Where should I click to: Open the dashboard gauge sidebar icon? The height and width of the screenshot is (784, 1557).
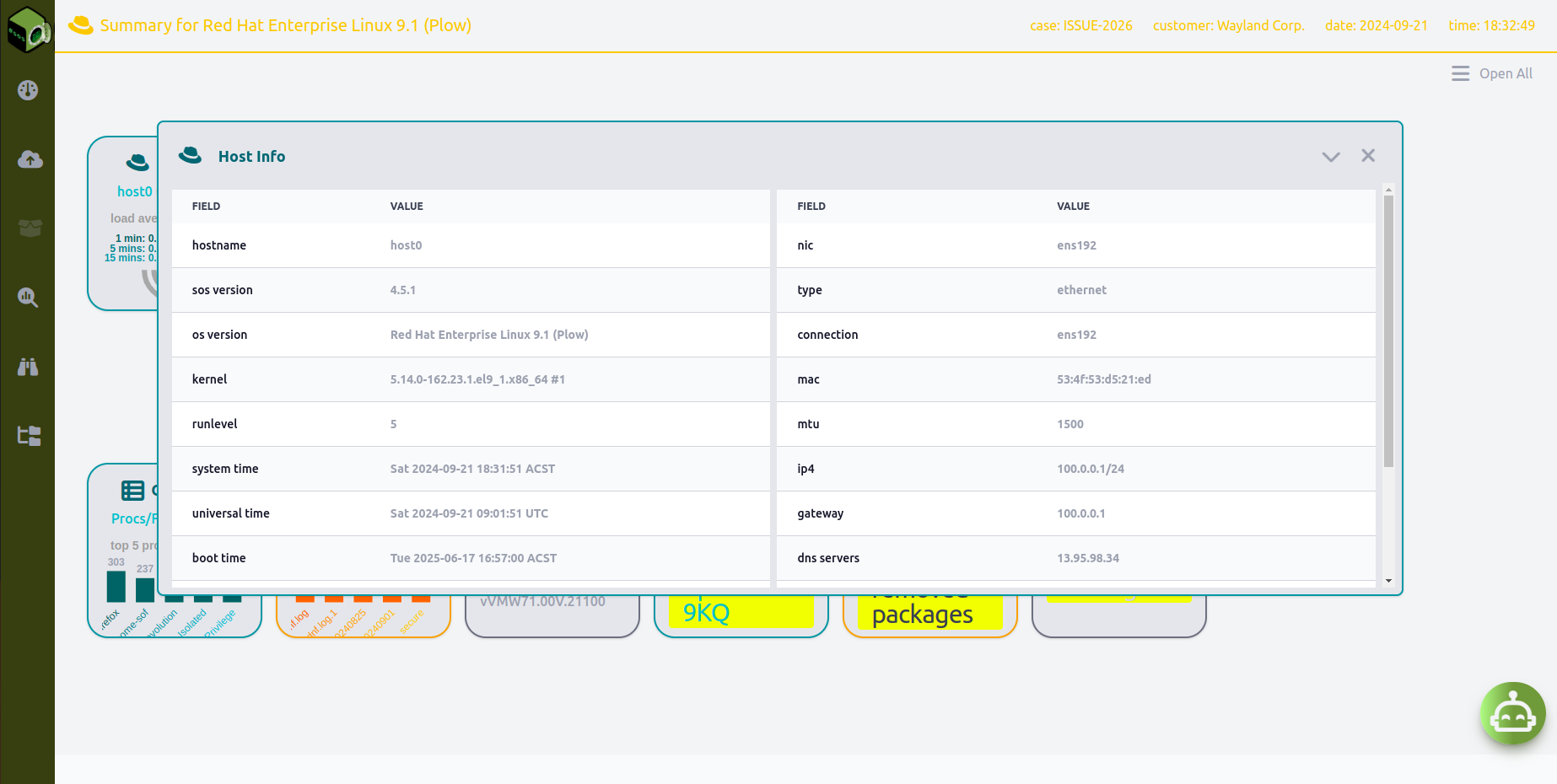click(x=28, y=90)
